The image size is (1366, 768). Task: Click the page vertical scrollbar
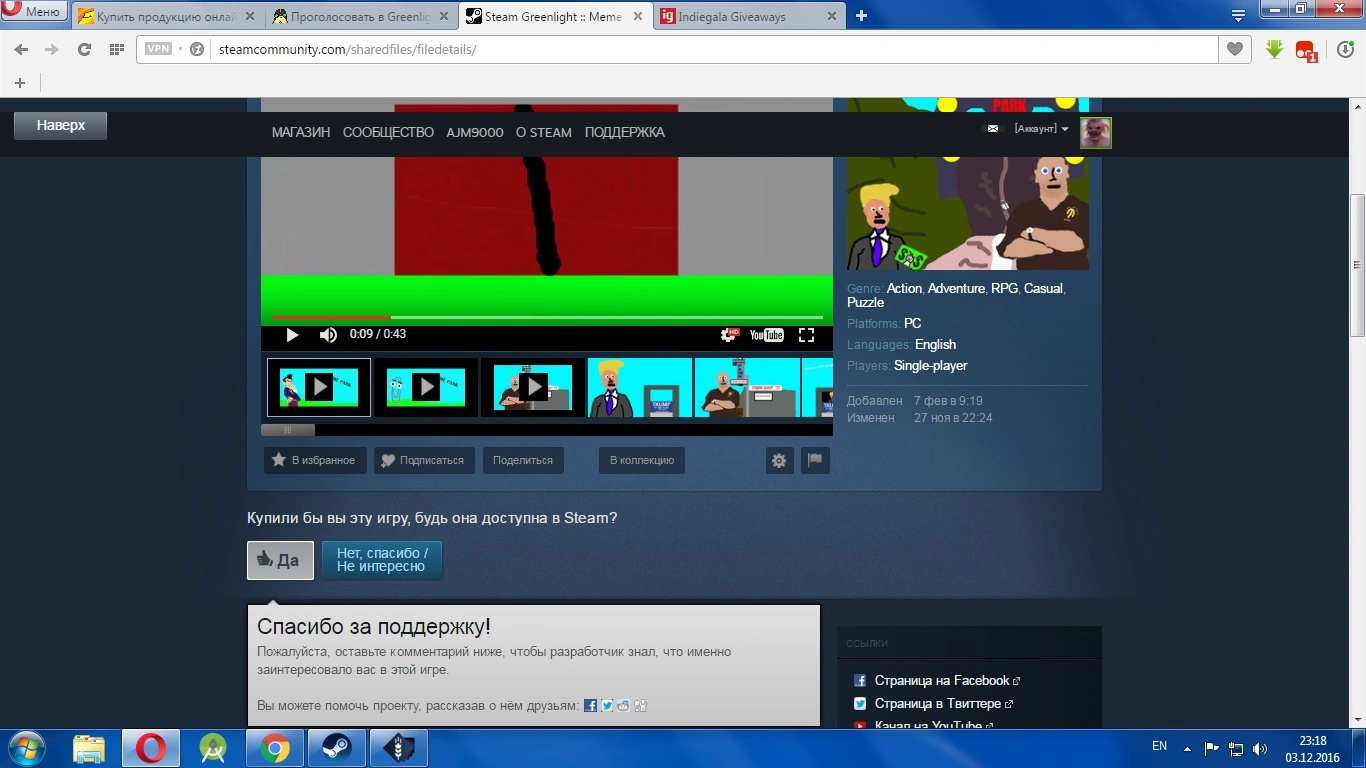tap(1357, 265)
